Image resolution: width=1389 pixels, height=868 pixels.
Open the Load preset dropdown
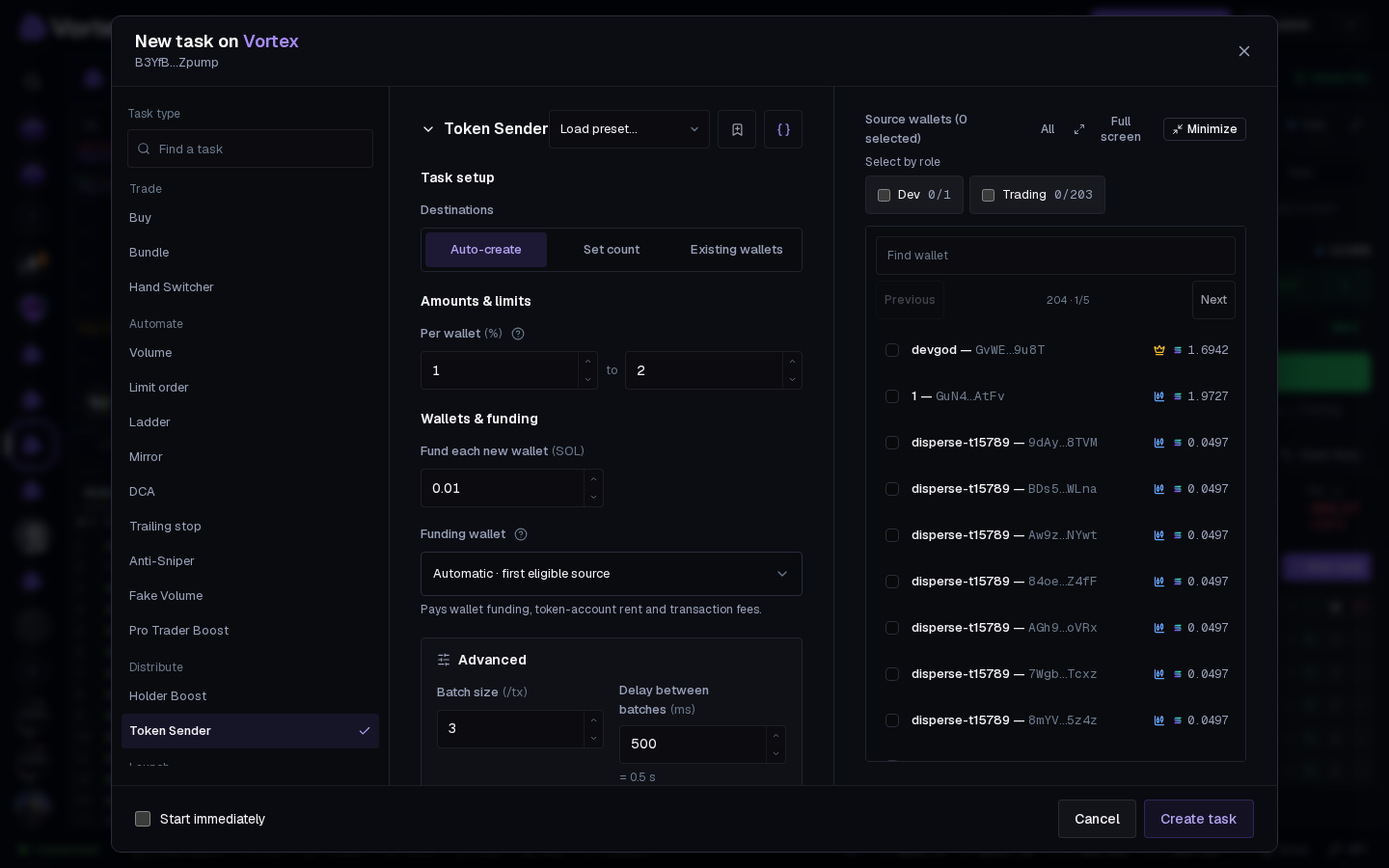click(x=629, y=129)
